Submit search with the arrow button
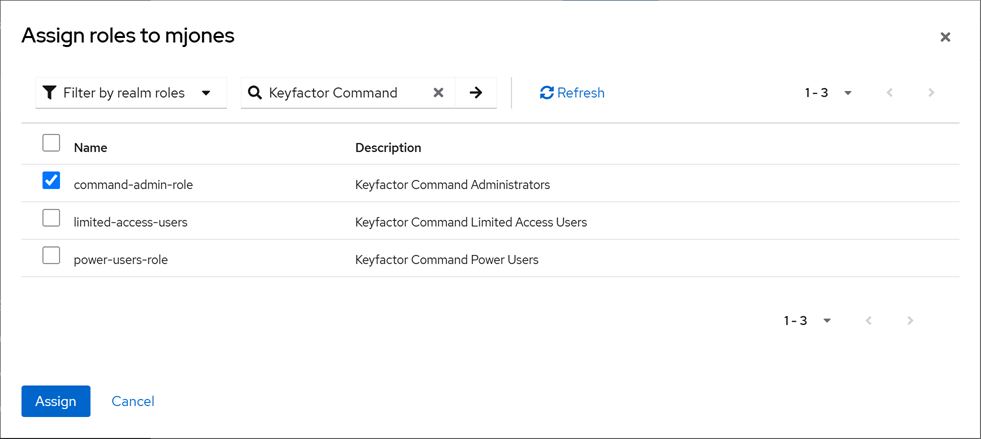 [x=476, y=93]
